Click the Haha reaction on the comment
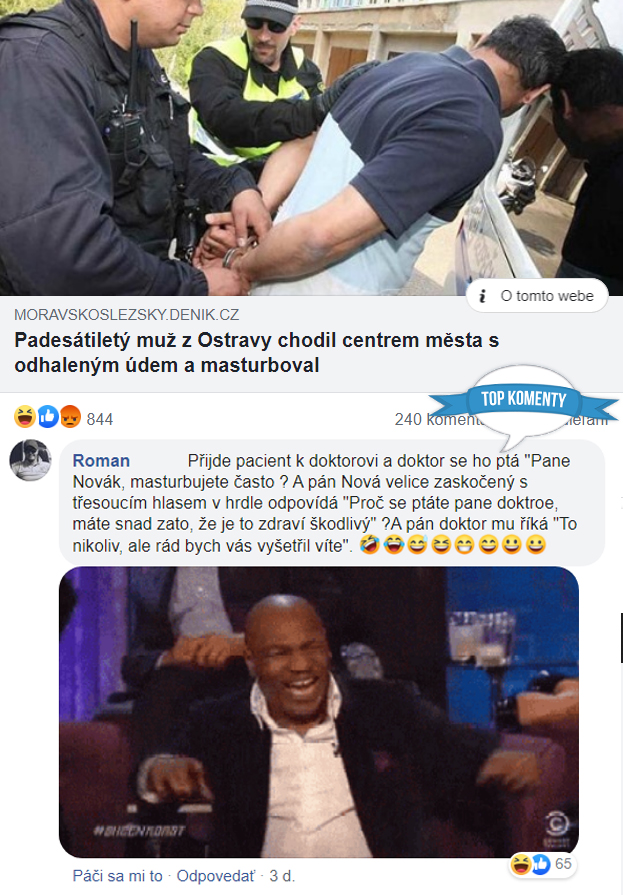Screen dimensions: 623x895 tap(521, 864)
